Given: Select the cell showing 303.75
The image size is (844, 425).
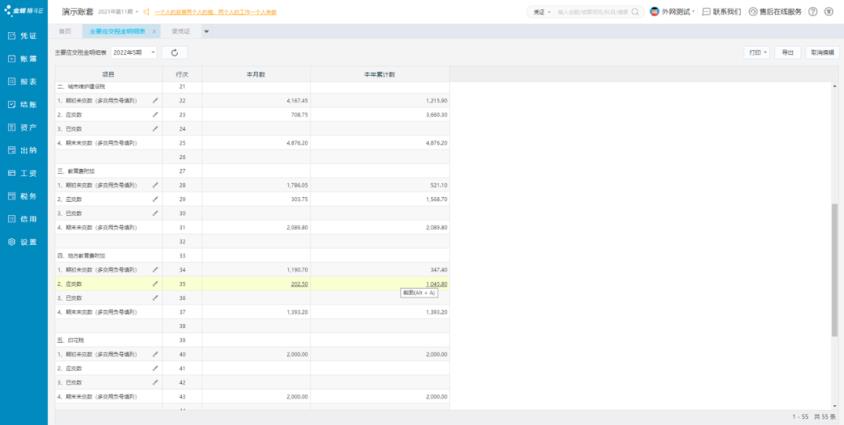Looking at the screenshot, I should coord(256,199).
